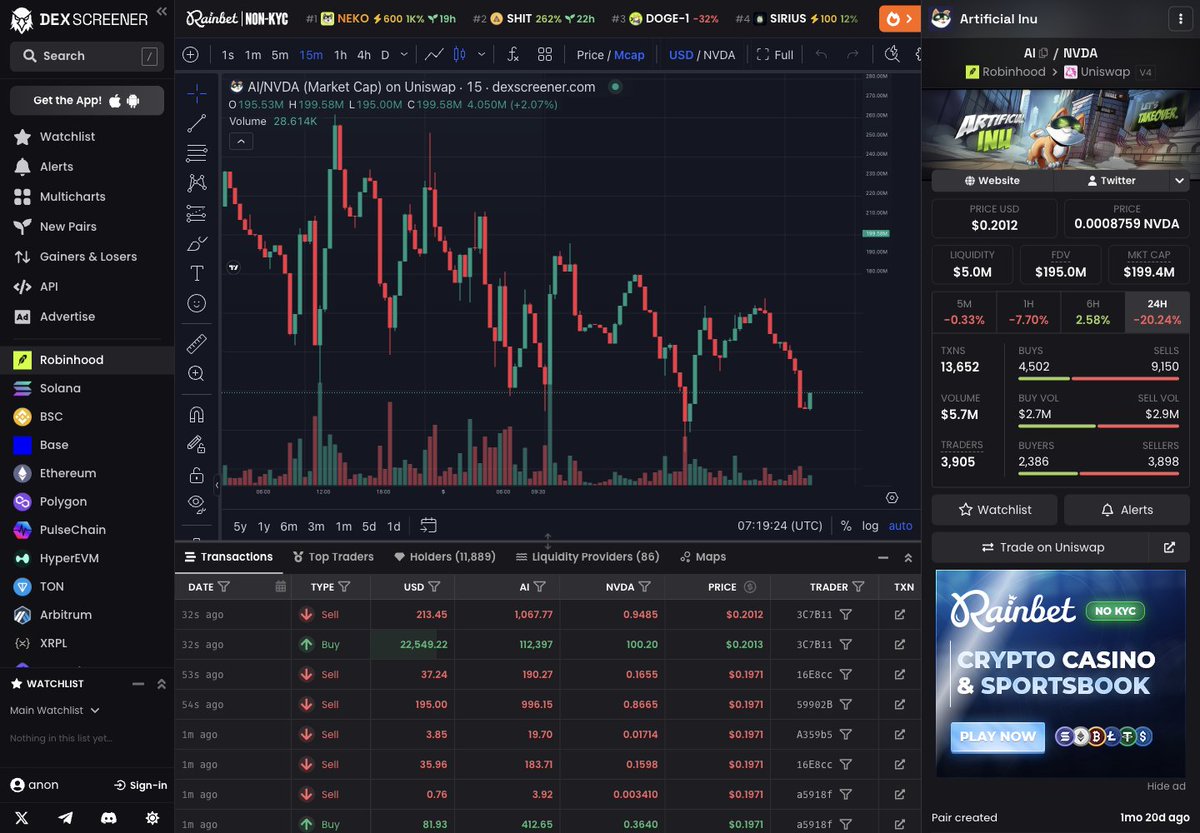Toggle magnet snapping mode
The width and height of the screenshot is (1200, 833).
point(196,414)
